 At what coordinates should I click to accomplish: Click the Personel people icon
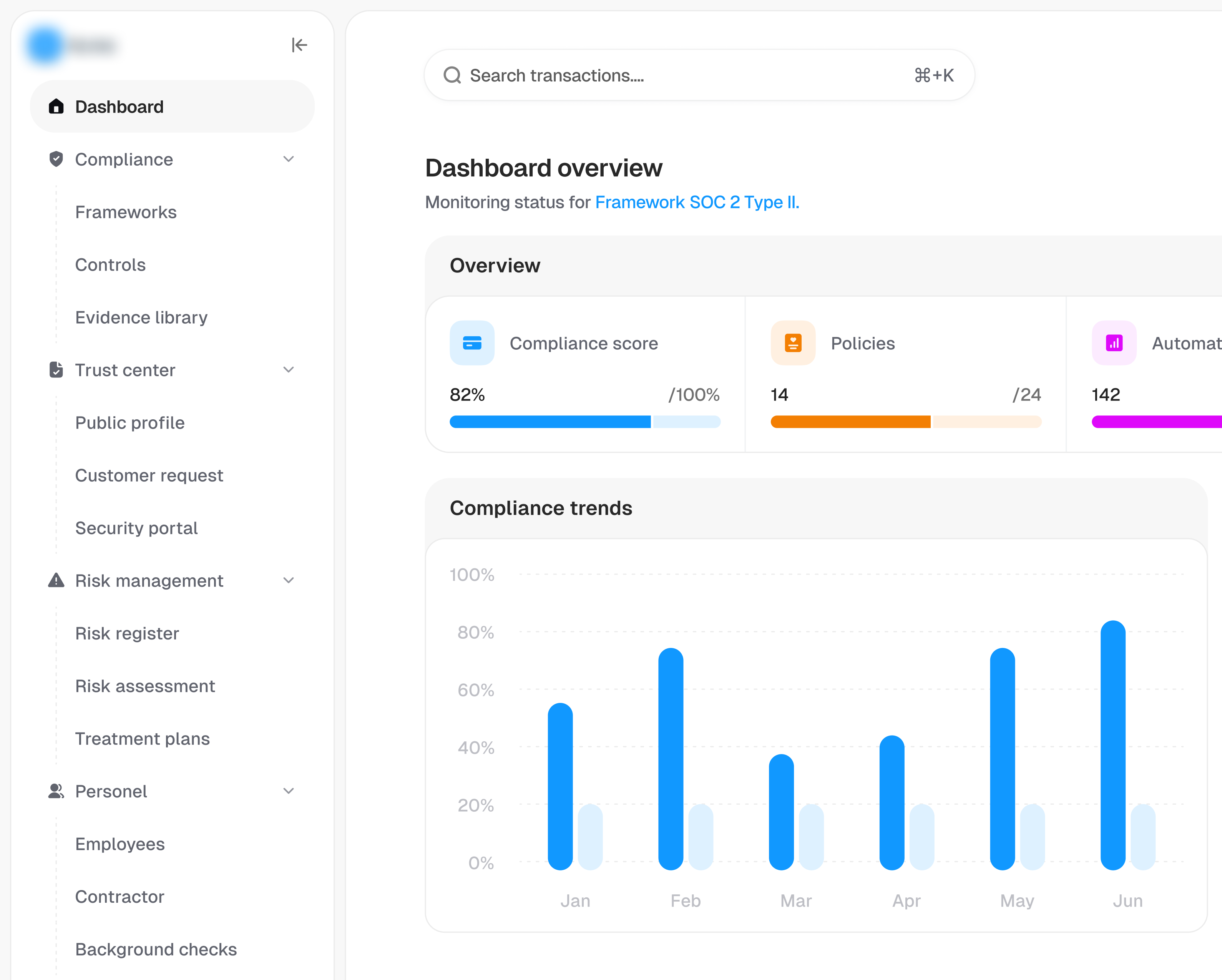56,791
